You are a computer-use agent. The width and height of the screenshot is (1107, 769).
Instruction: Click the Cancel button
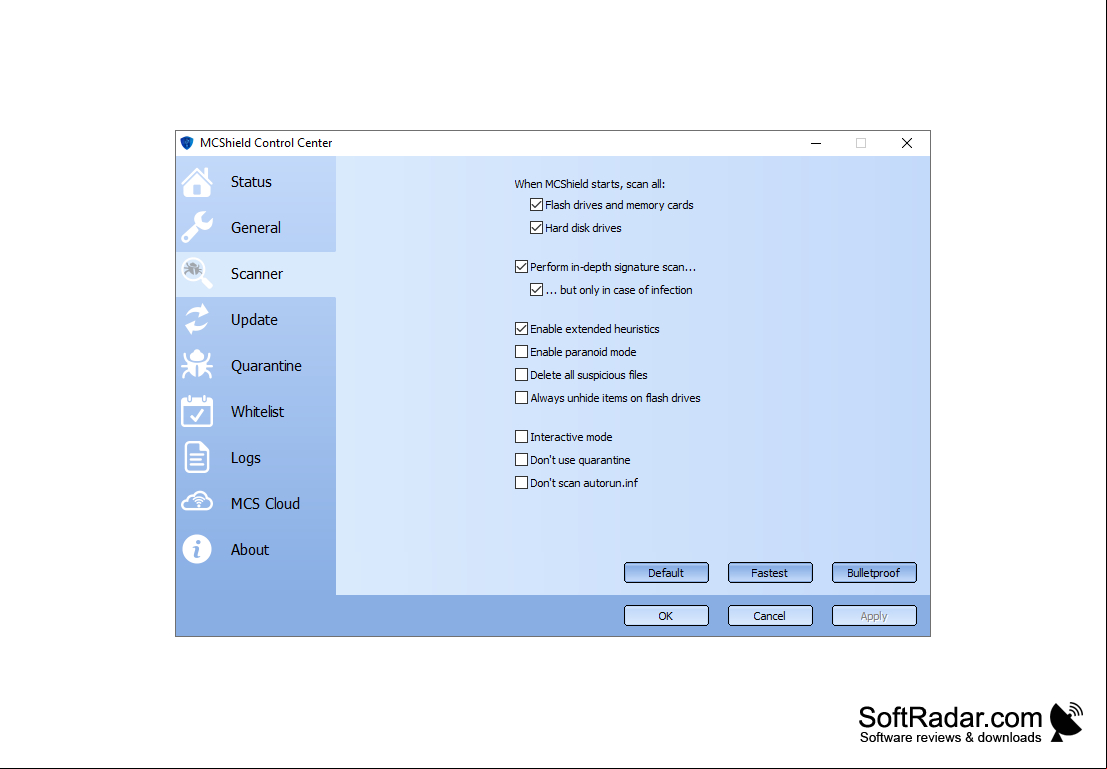click(770, 616)
